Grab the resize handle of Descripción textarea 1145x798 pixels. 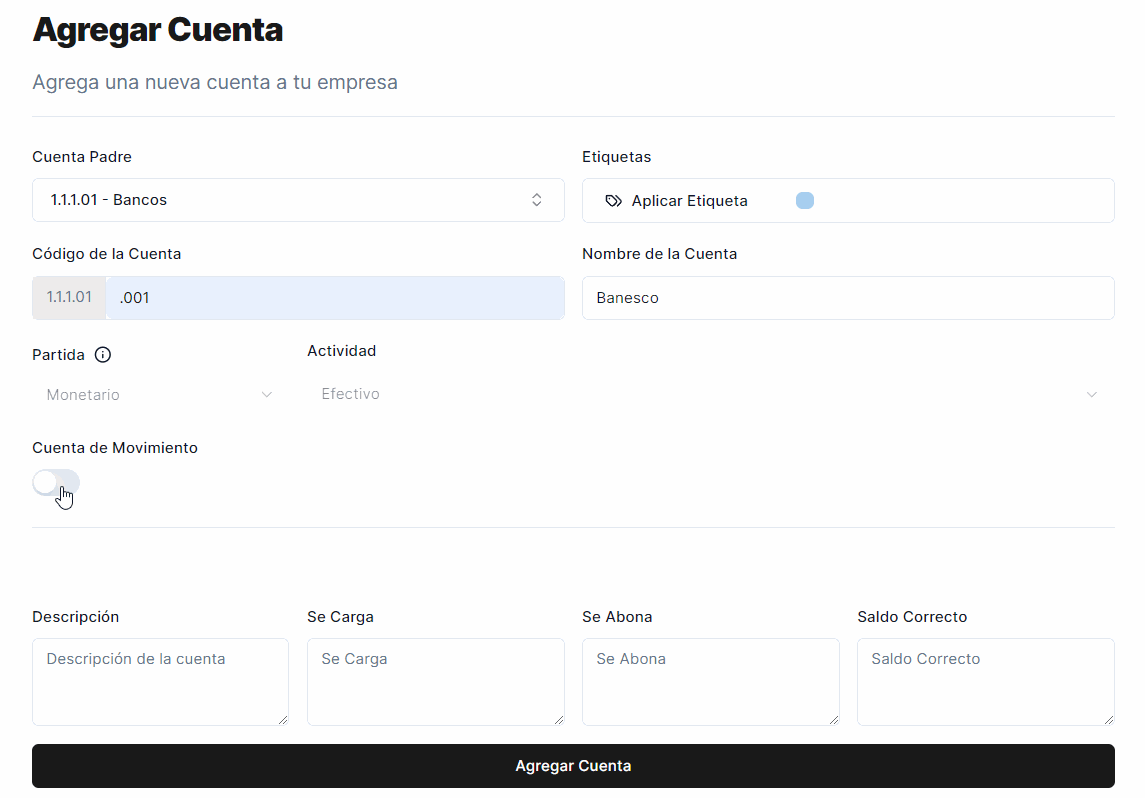(282, 719)
